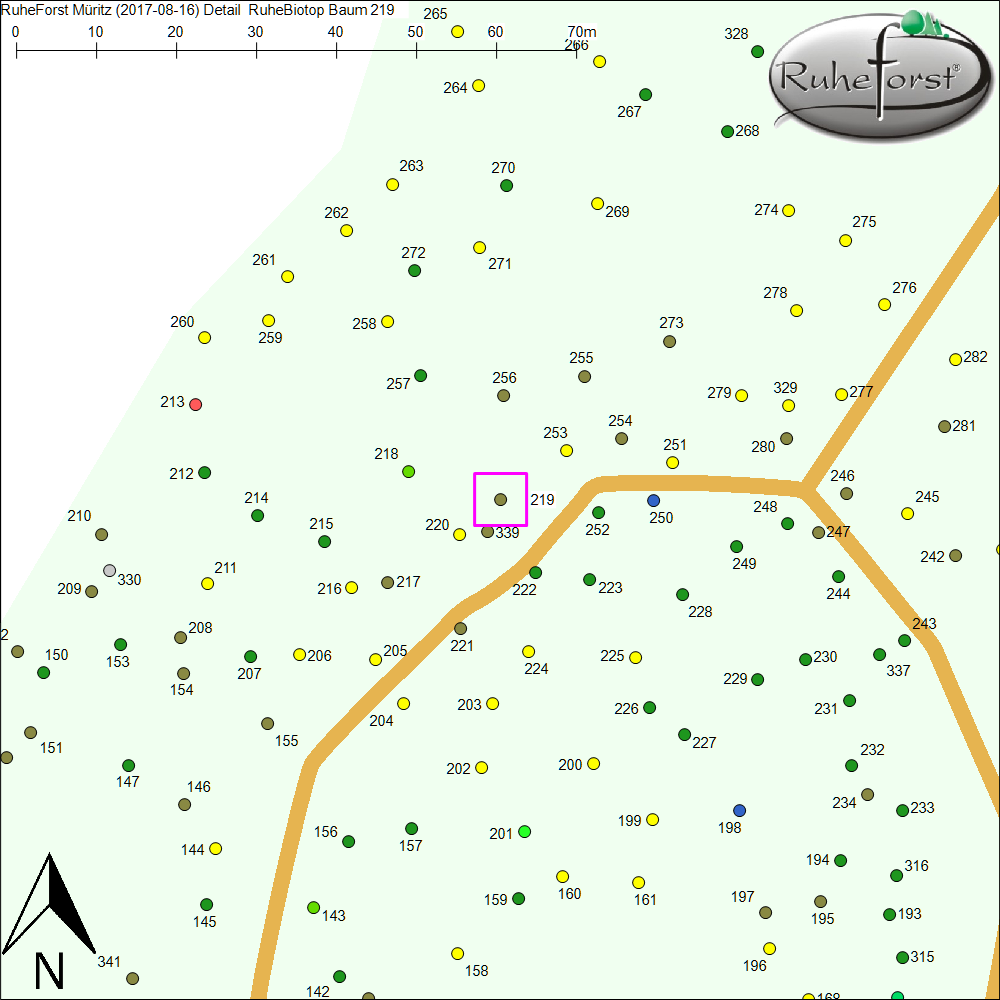Screen dimensions: 1000x1000
Task: Click yellow tree marker 265
Action: click(458, 32)
